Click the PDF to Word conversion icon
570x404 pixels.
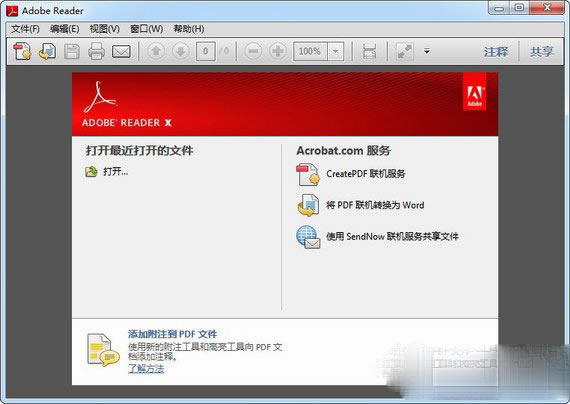point(308,205)
